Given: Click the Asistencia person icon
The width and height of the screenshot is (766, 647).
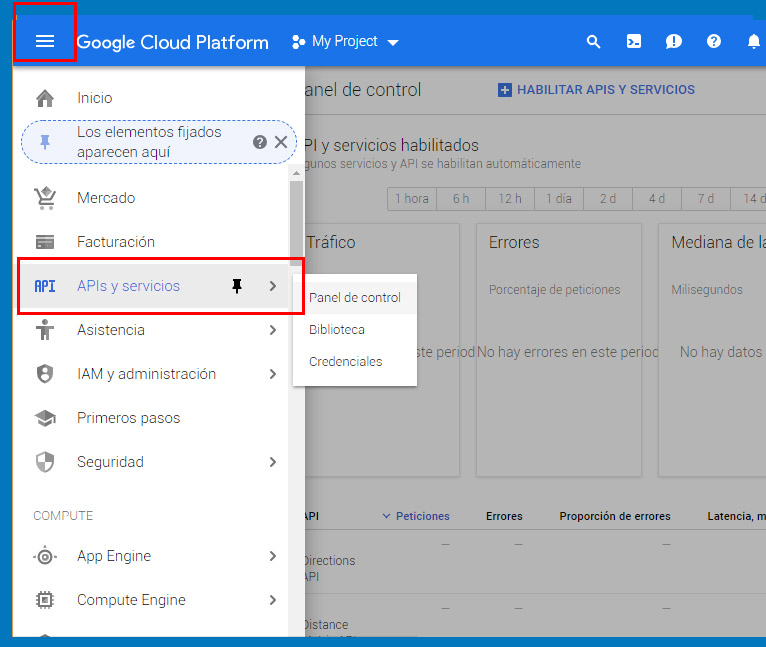Looking at the screenshot, I should 45,330.
